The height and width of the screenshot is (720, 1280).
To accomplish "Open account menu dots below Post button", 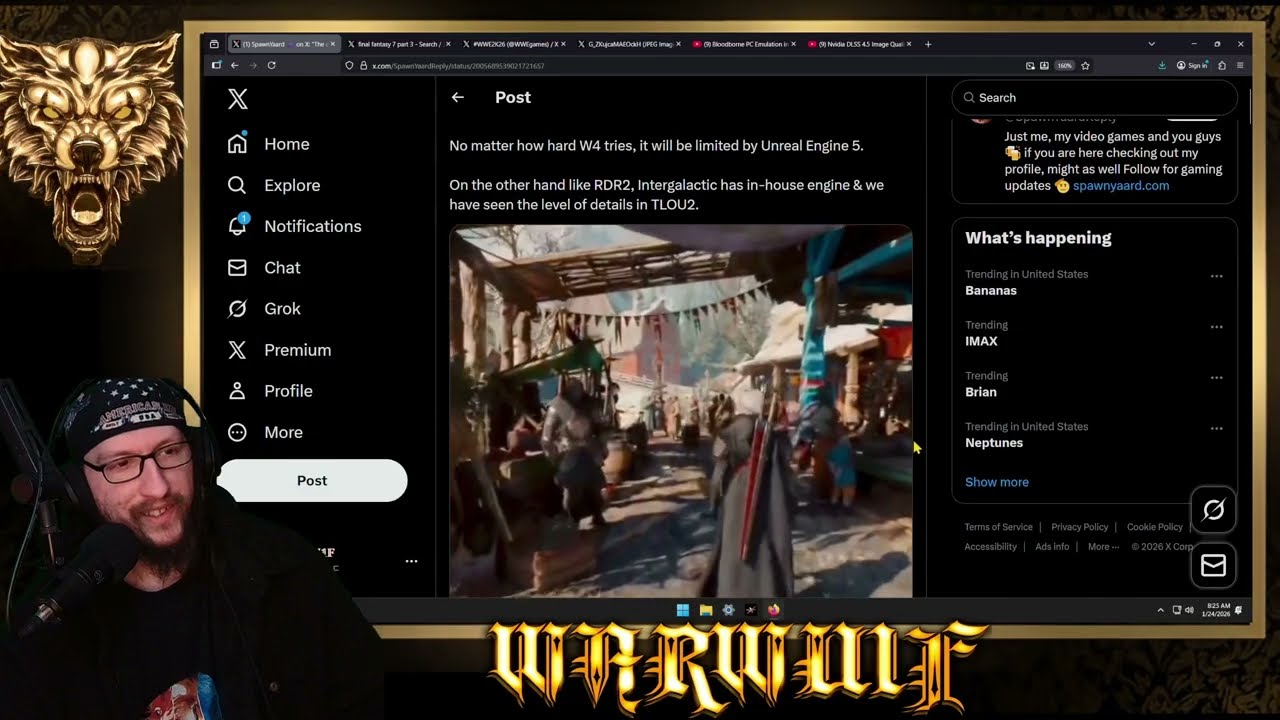I will click(x=411, y=561).
